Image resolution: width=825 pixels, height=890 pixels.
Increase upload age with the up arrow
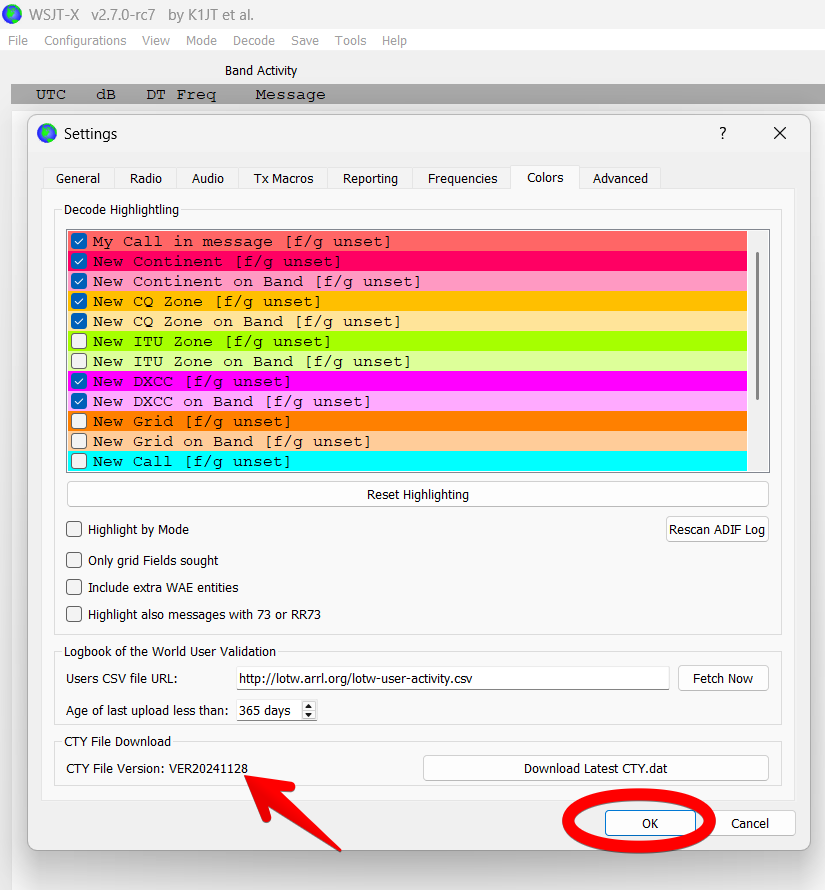(309, 706)
